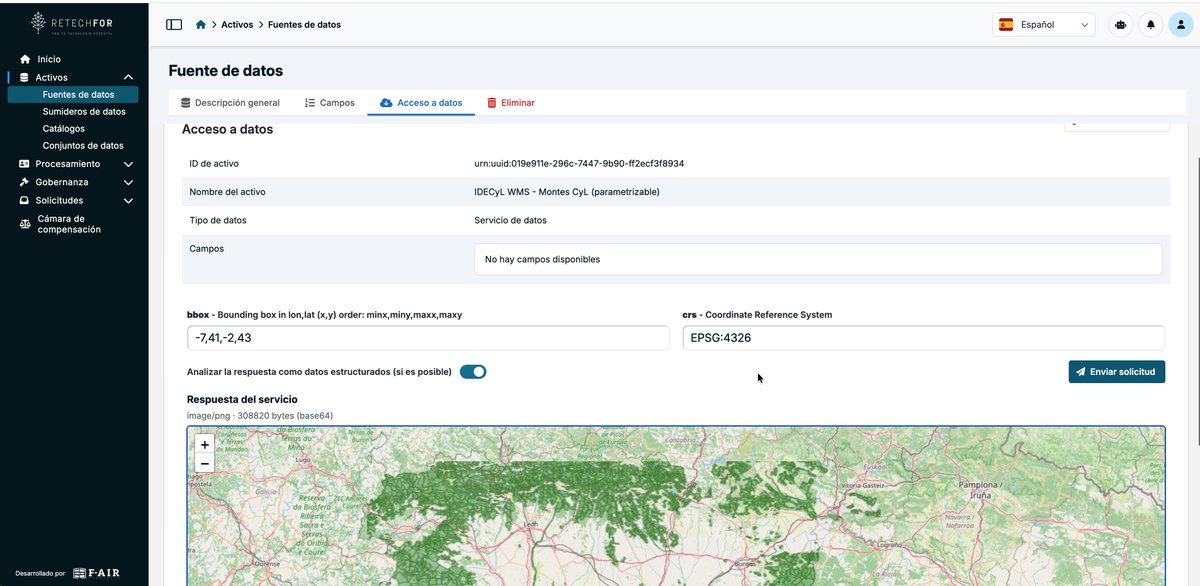
Task: Click the Campos list icon
Action: (310, 102)
